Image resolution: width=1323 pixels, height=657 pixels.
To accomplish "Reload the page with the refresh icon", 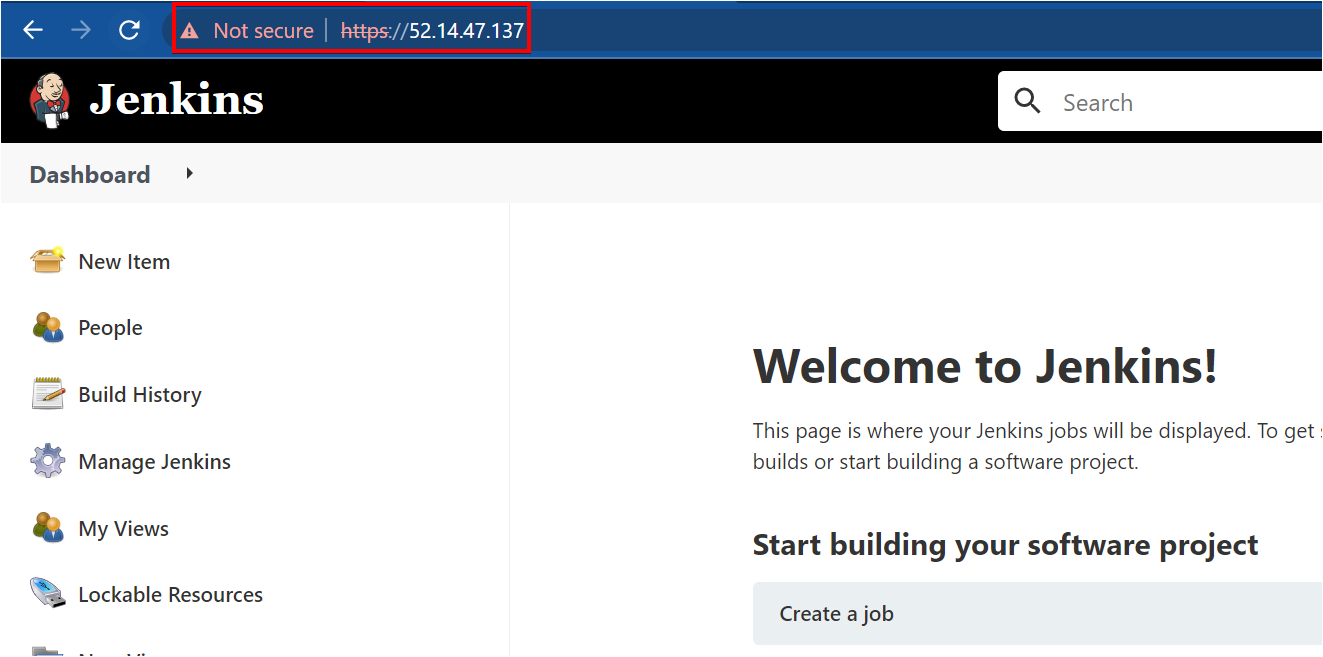I will pyautogui.click(x=129, y=30).
